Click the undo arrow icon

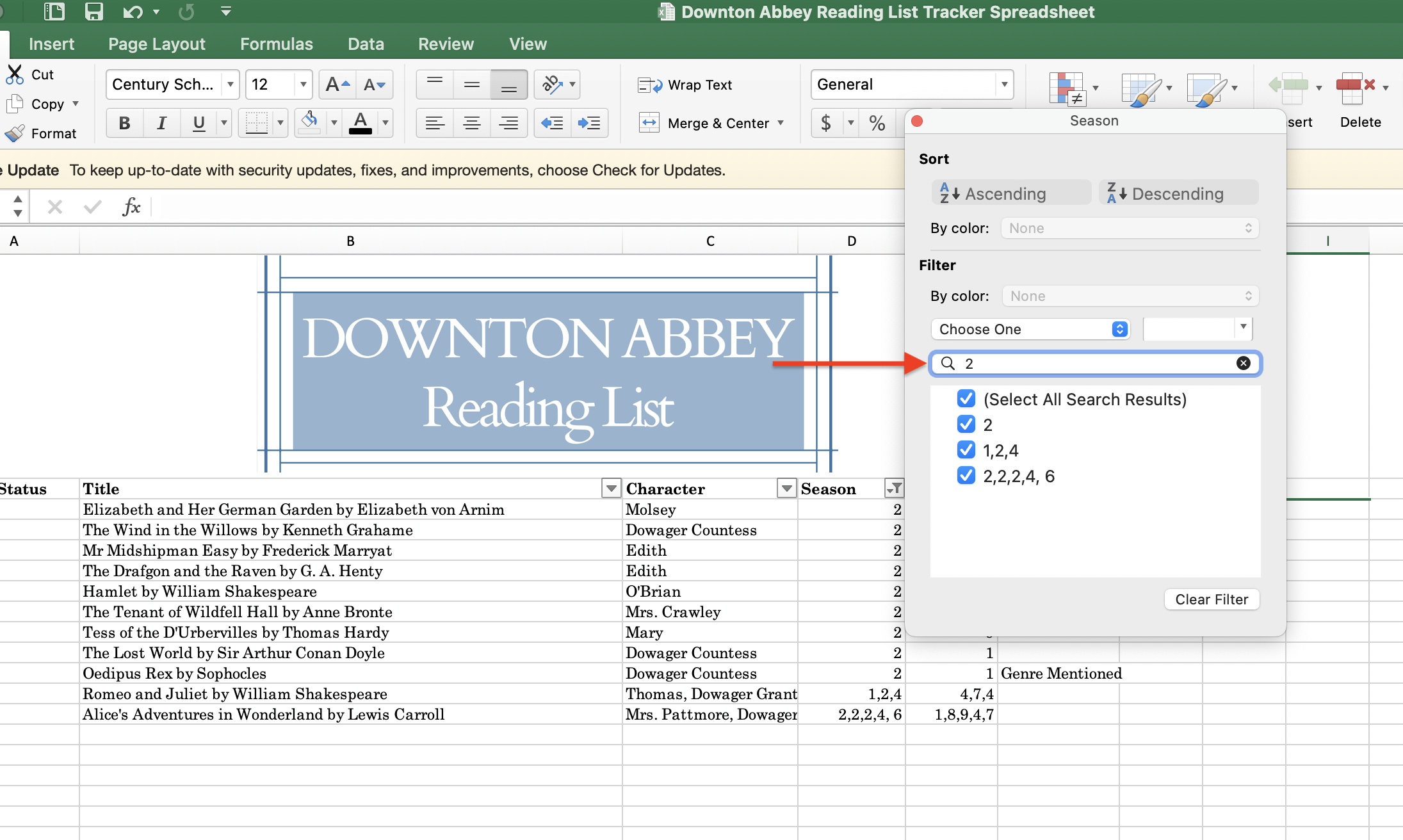click(132, 12)
